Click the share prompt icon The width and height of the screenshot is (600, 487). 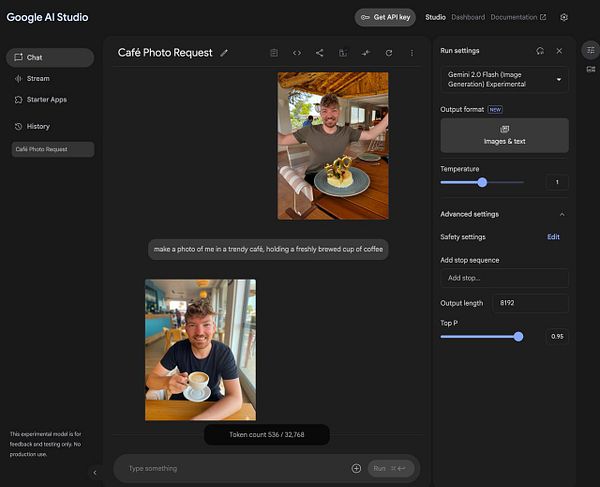click(x=320, y=53)
